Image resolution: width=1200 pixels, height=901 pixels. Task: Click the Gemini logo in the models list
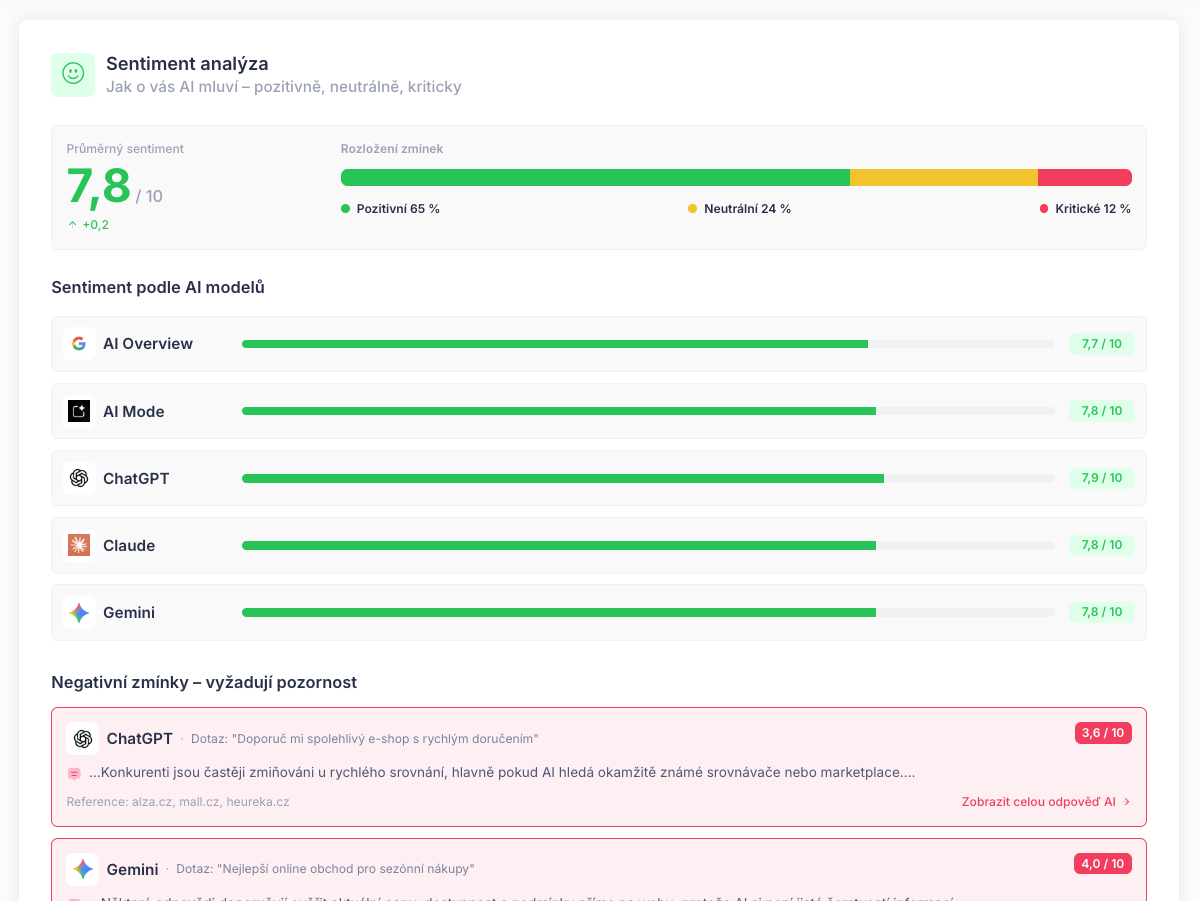click(79, 612)
